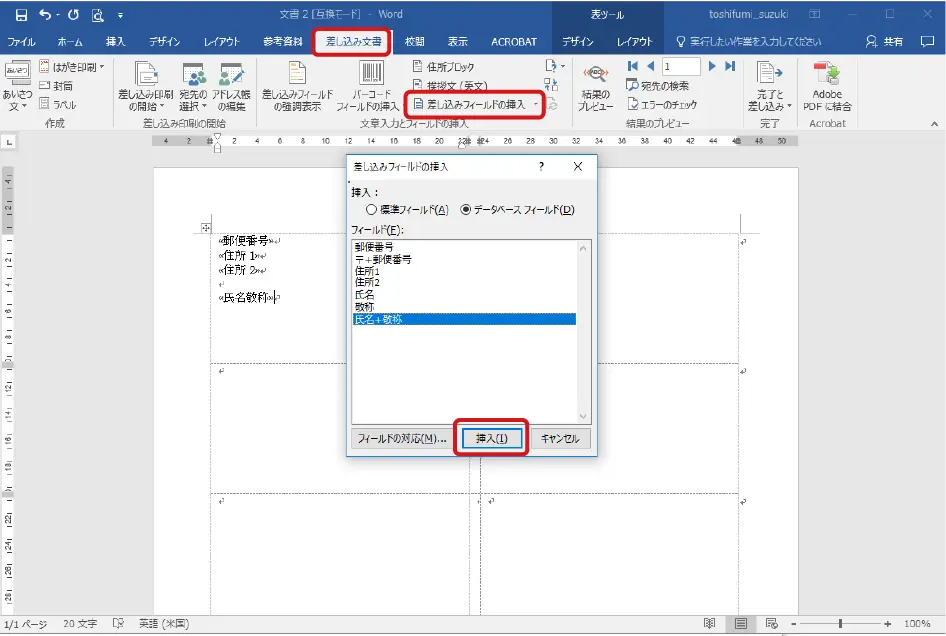The width and height of the screenshot is (946, 636).
Task: Click 英語 (米国) language in status bar
Action: [x=163, y=623]
